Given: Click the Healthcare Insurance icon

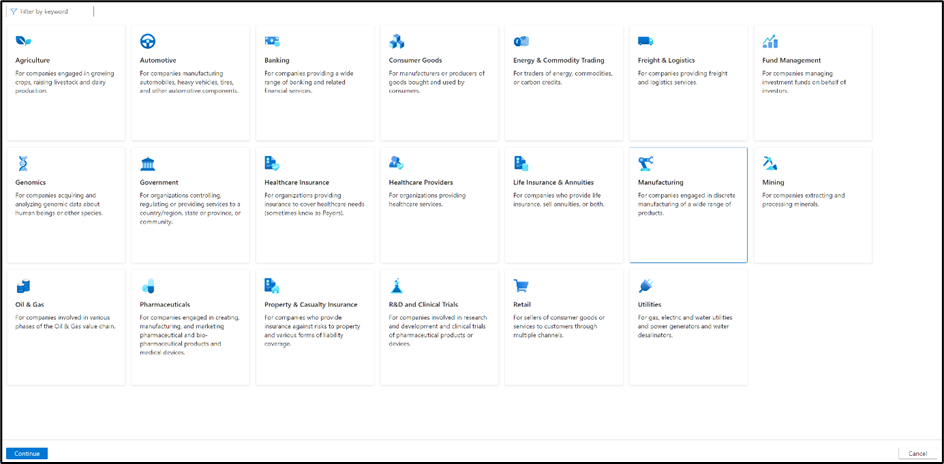Looking at the screenshot, I should pos(272,163).
